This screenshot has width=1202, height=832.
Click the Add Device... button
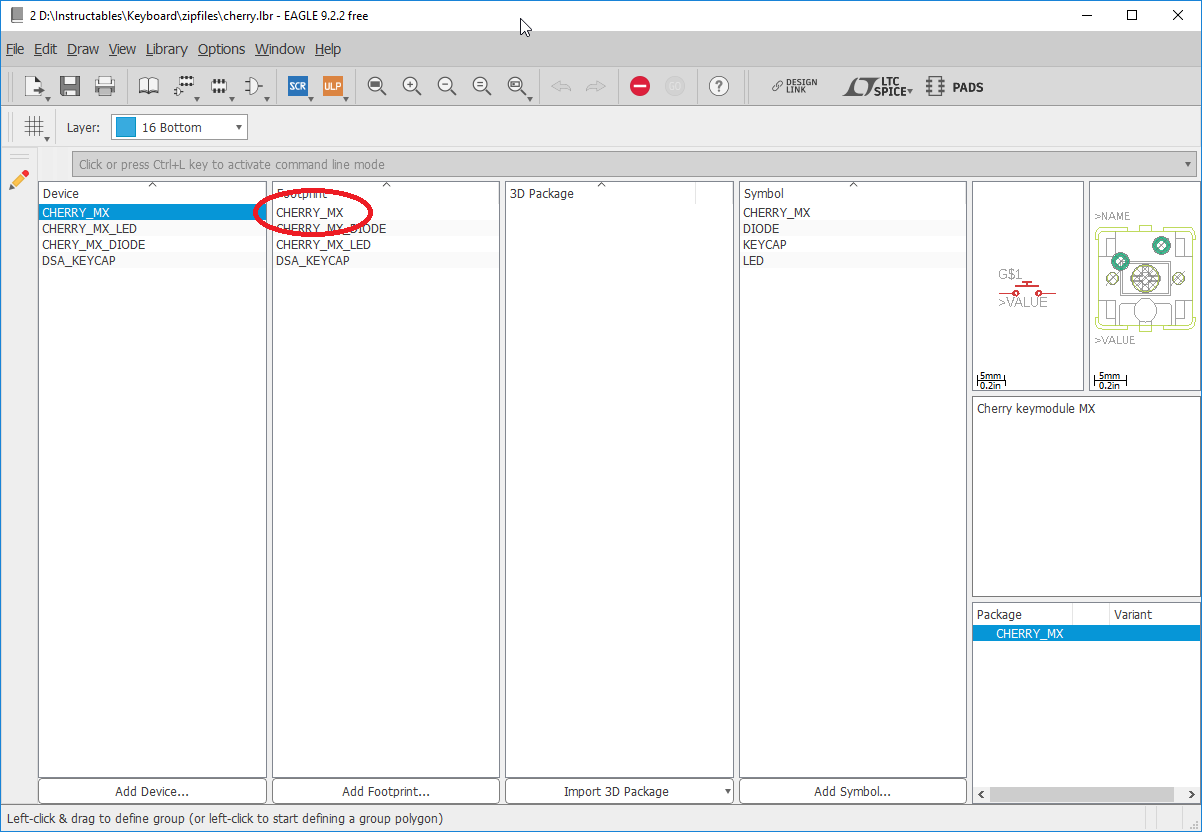pos(152,792)
